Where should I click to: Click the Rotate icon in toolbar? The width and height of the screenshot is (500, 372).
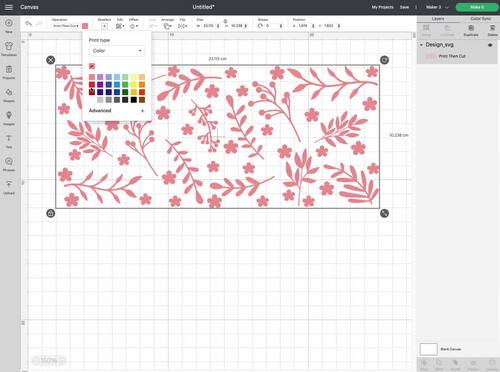(260, 26)
